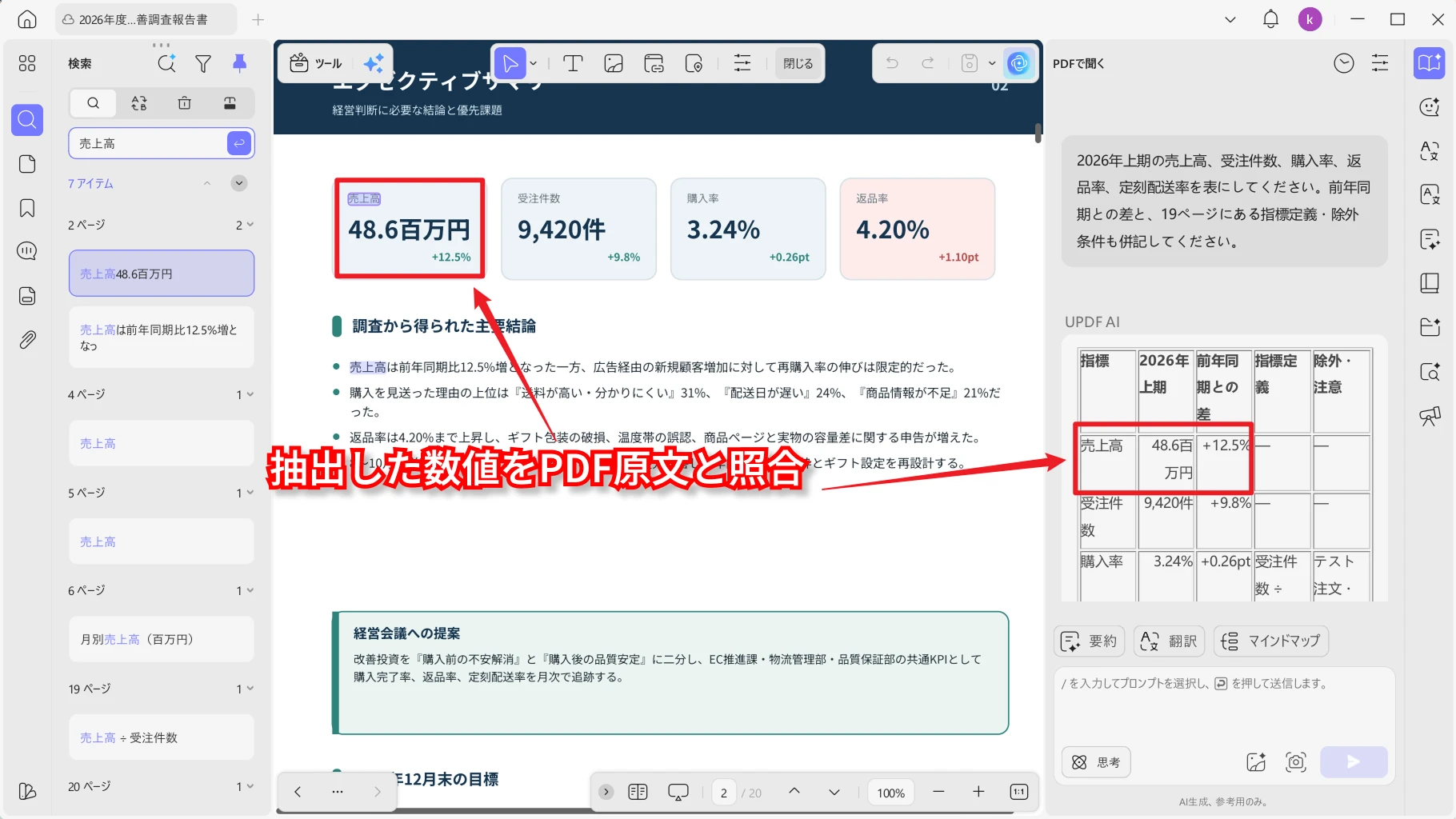Submit search with the enter arrow button
The image size is (1456, 819).
pos(239,143)
